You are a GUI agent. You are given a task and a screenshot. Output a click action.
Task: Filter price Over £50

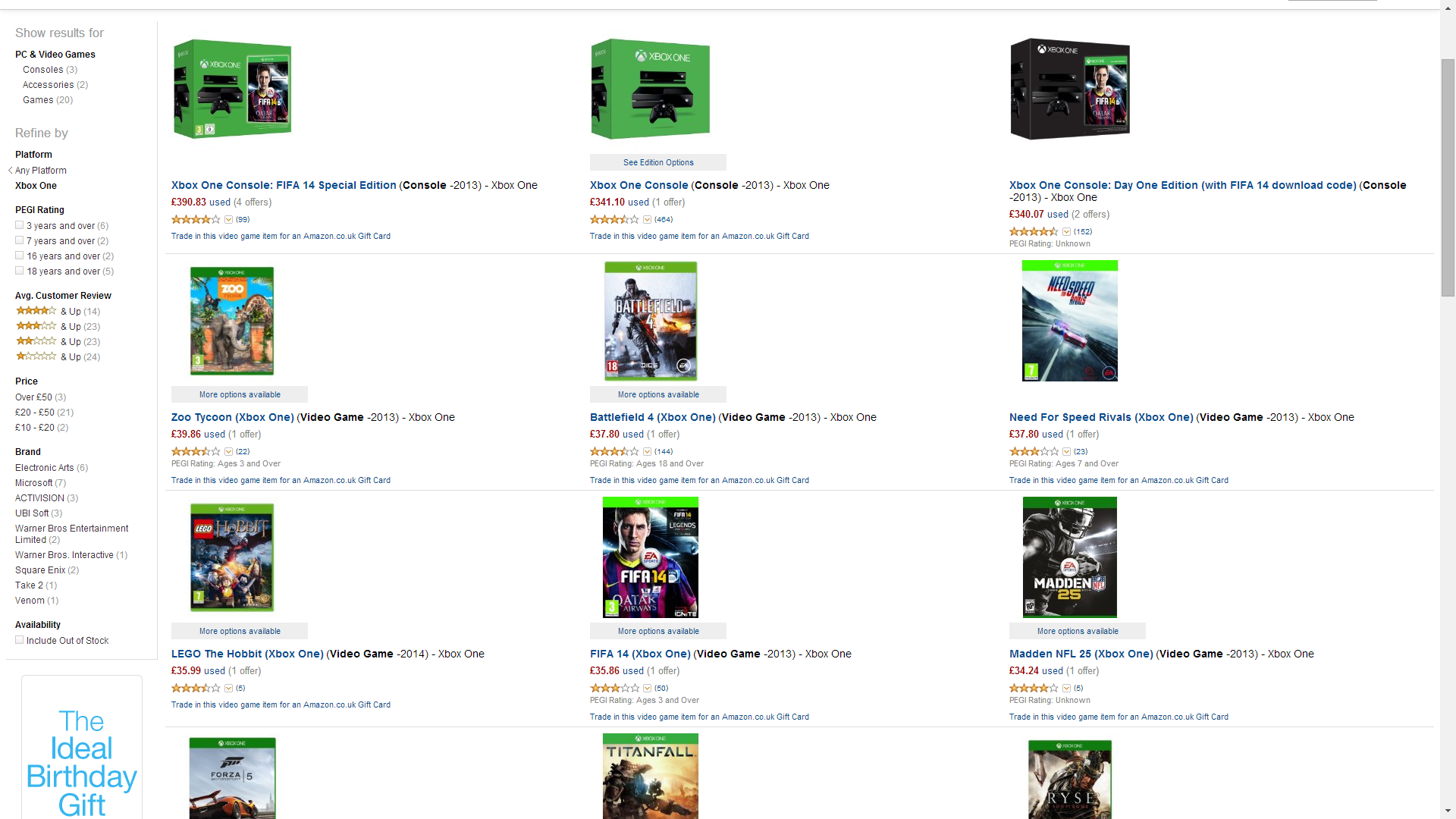pyautogui.click(x=33, y=397)
